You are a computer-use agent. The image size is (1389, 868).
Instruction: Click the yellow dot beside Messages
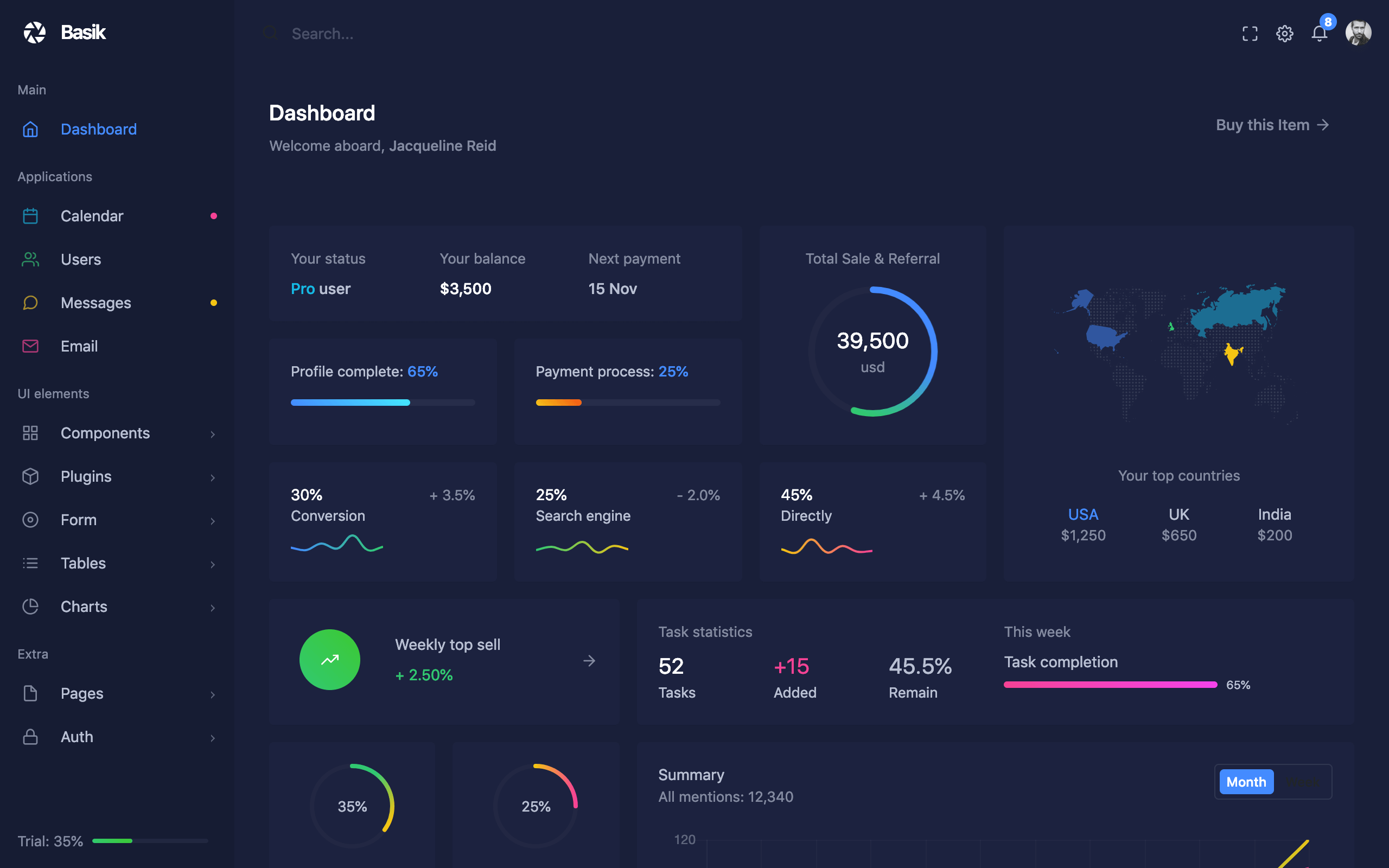point(214,303)
